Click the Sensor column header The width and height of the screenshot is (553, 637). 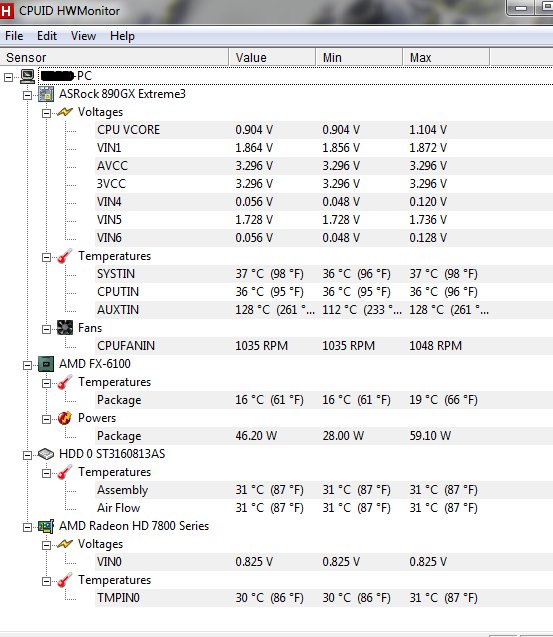point(114,57)
